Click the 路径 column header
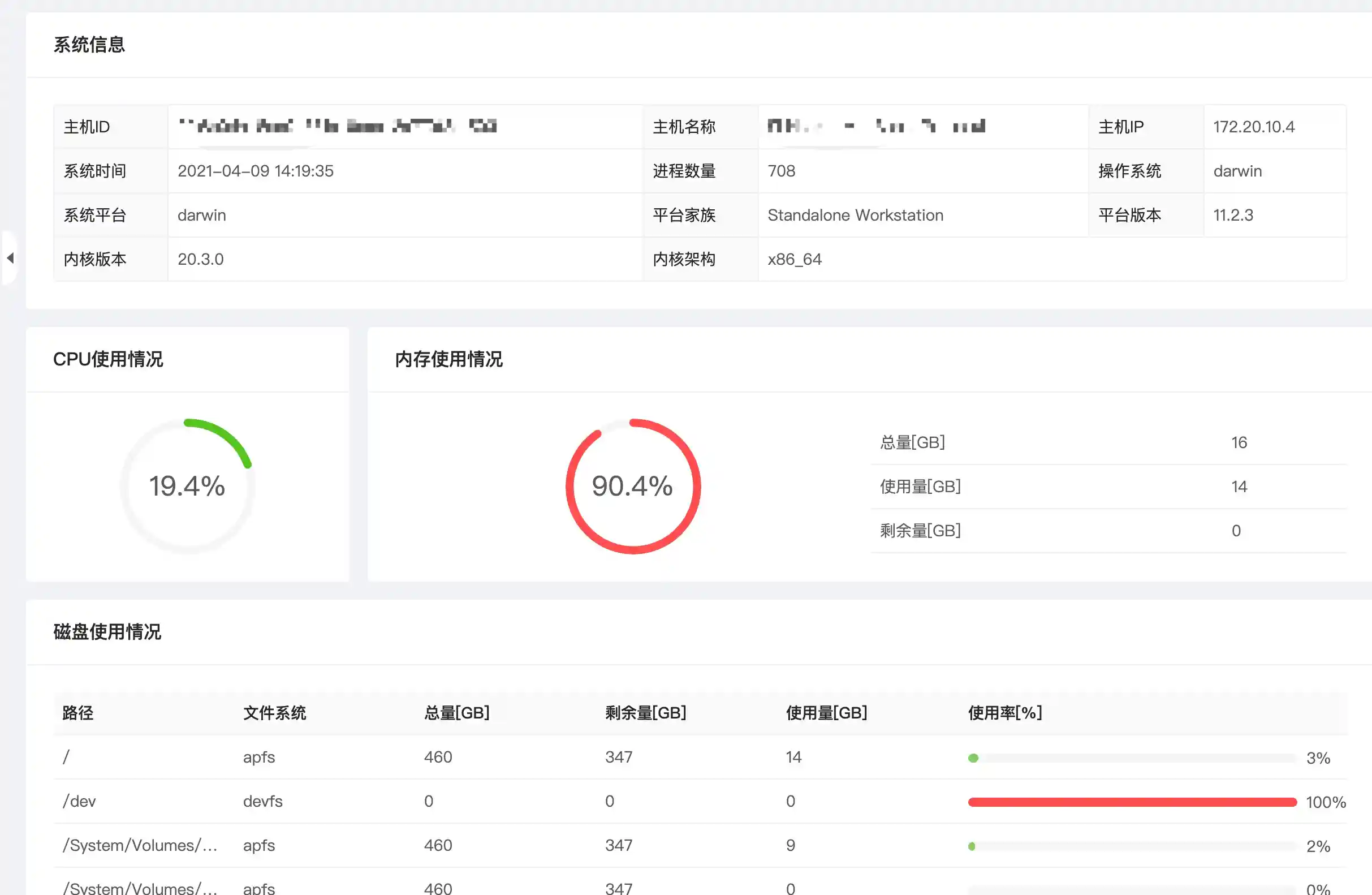 78,713
